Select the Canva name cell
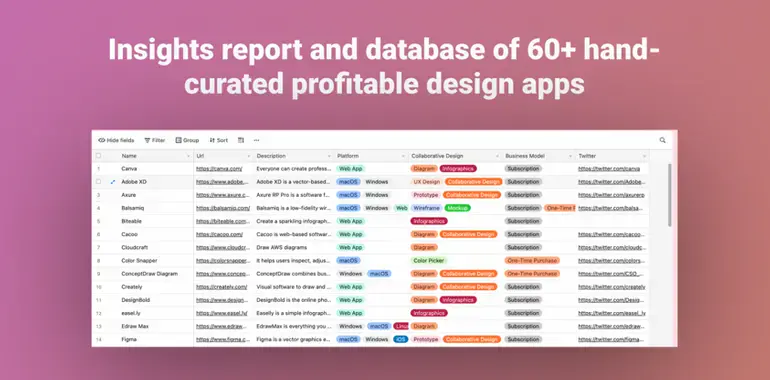 coord(156,169)
